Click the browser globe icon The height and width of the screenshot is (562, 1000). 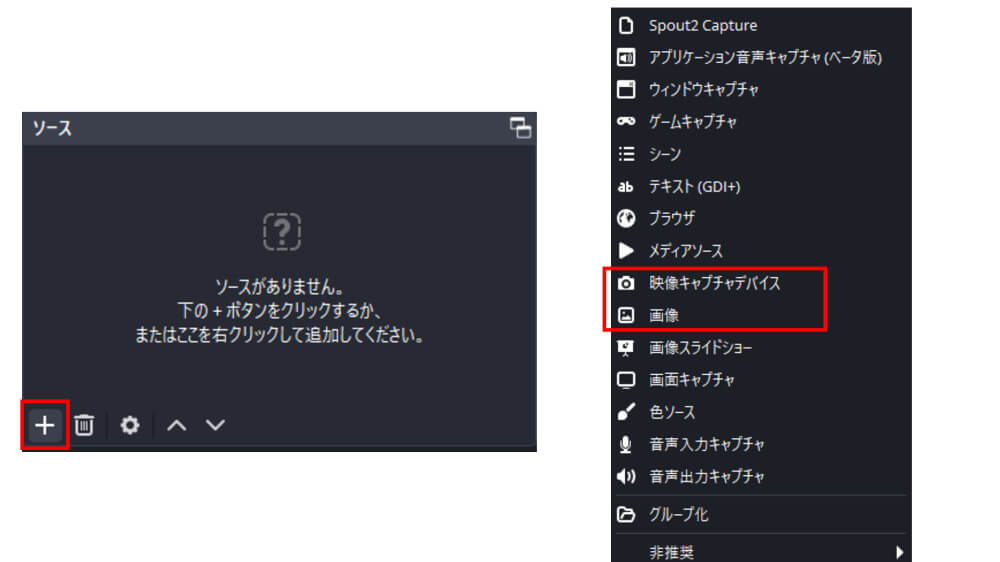tap(626, 218)
